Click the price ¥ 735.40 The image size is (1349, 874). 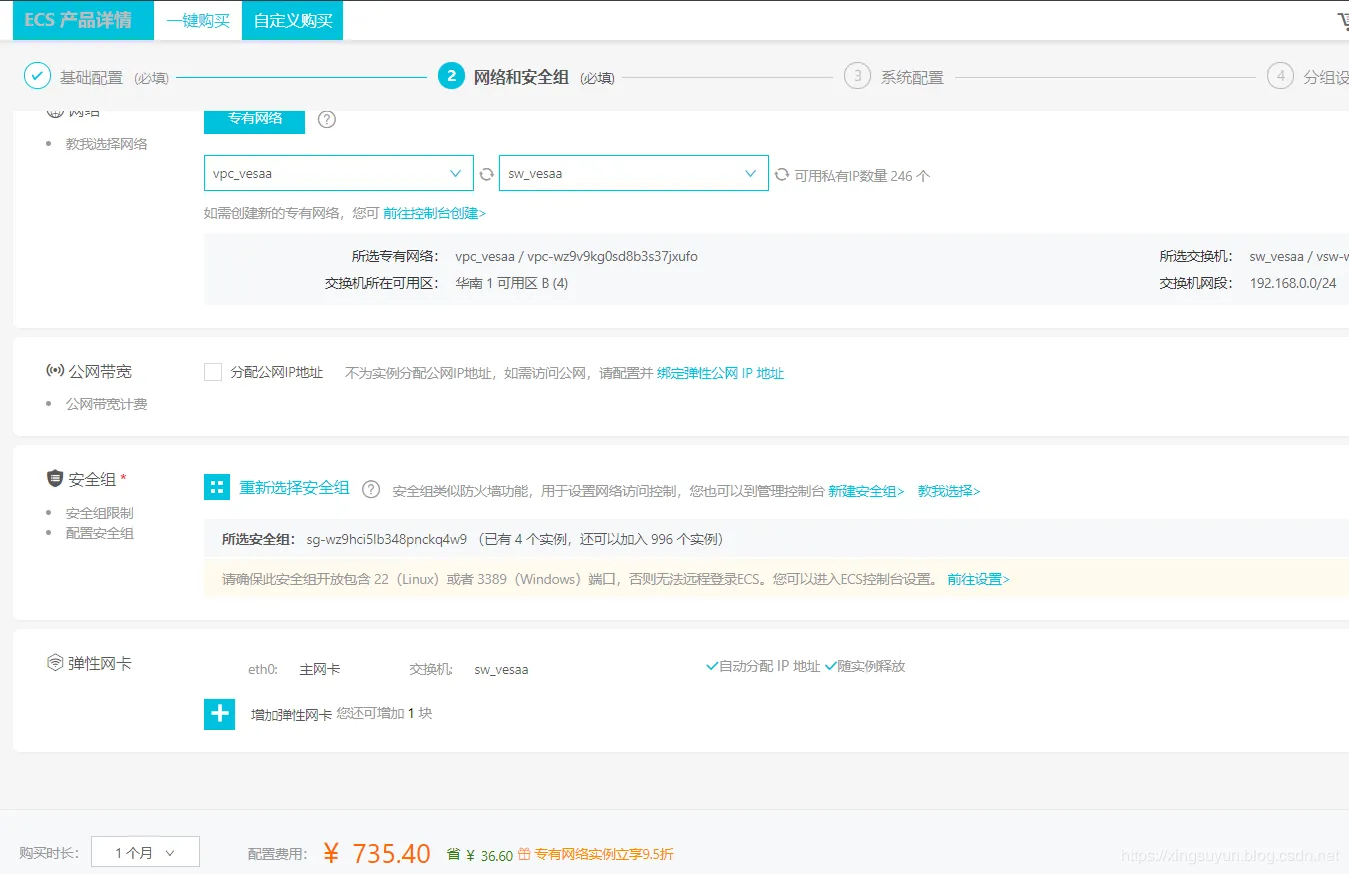[377, 853]
